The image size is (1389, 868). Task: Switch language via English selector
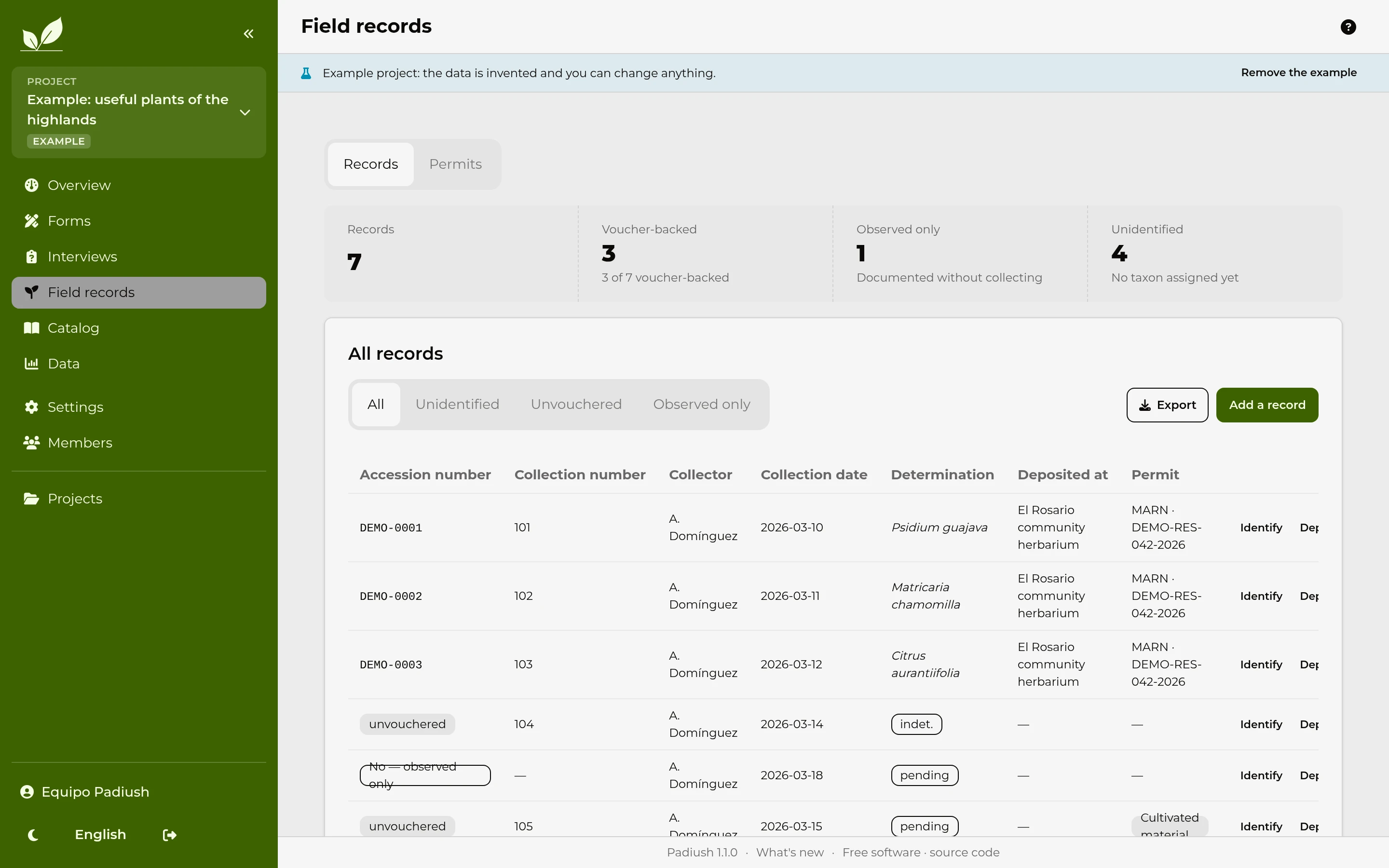coord(100,835)
